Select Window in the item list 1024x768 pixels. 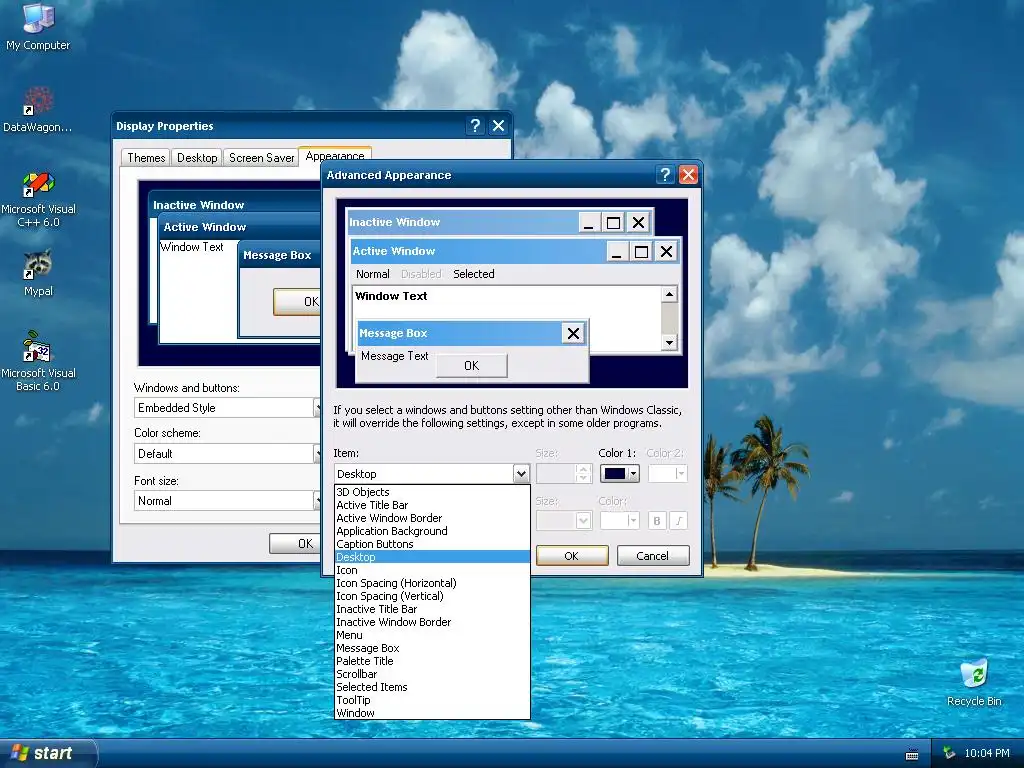pos(432,713)
